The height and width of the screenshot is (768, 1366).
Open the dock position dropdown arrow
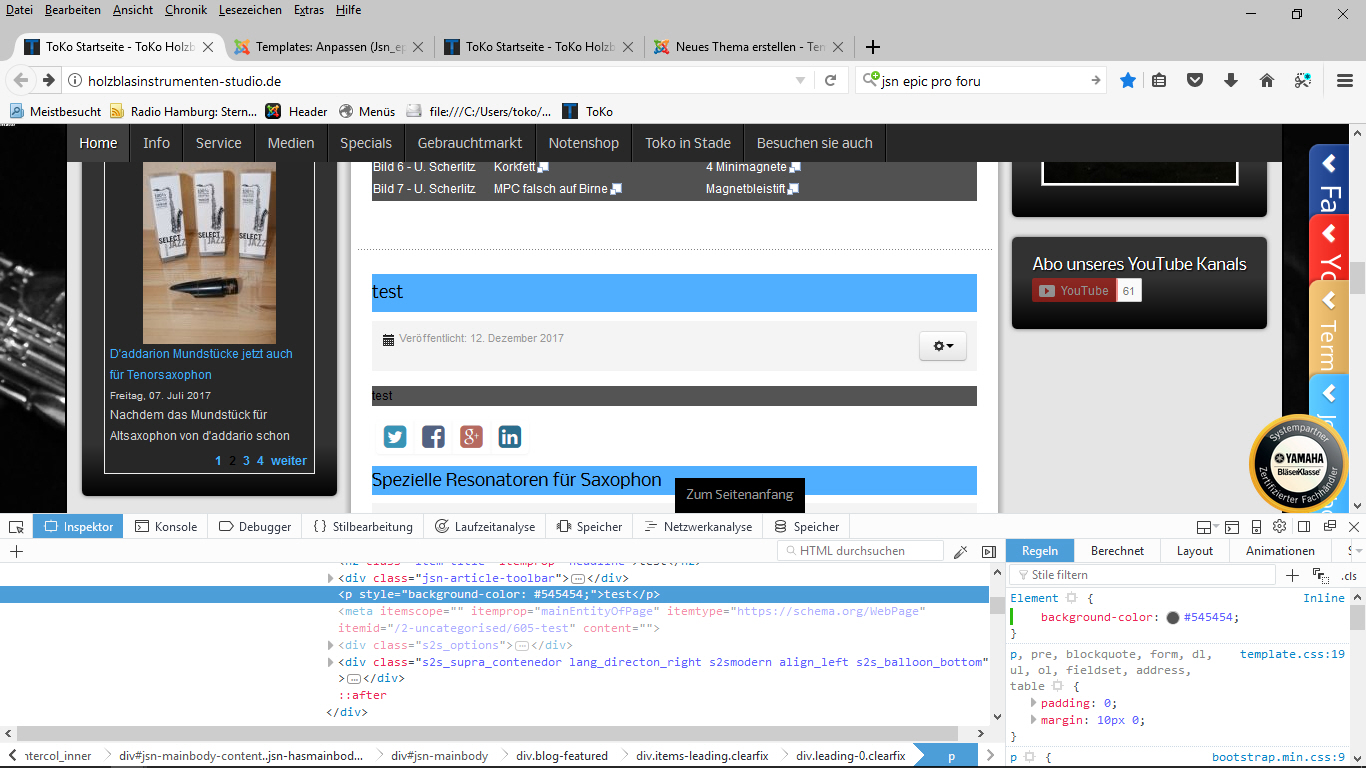click(1217, 527)
